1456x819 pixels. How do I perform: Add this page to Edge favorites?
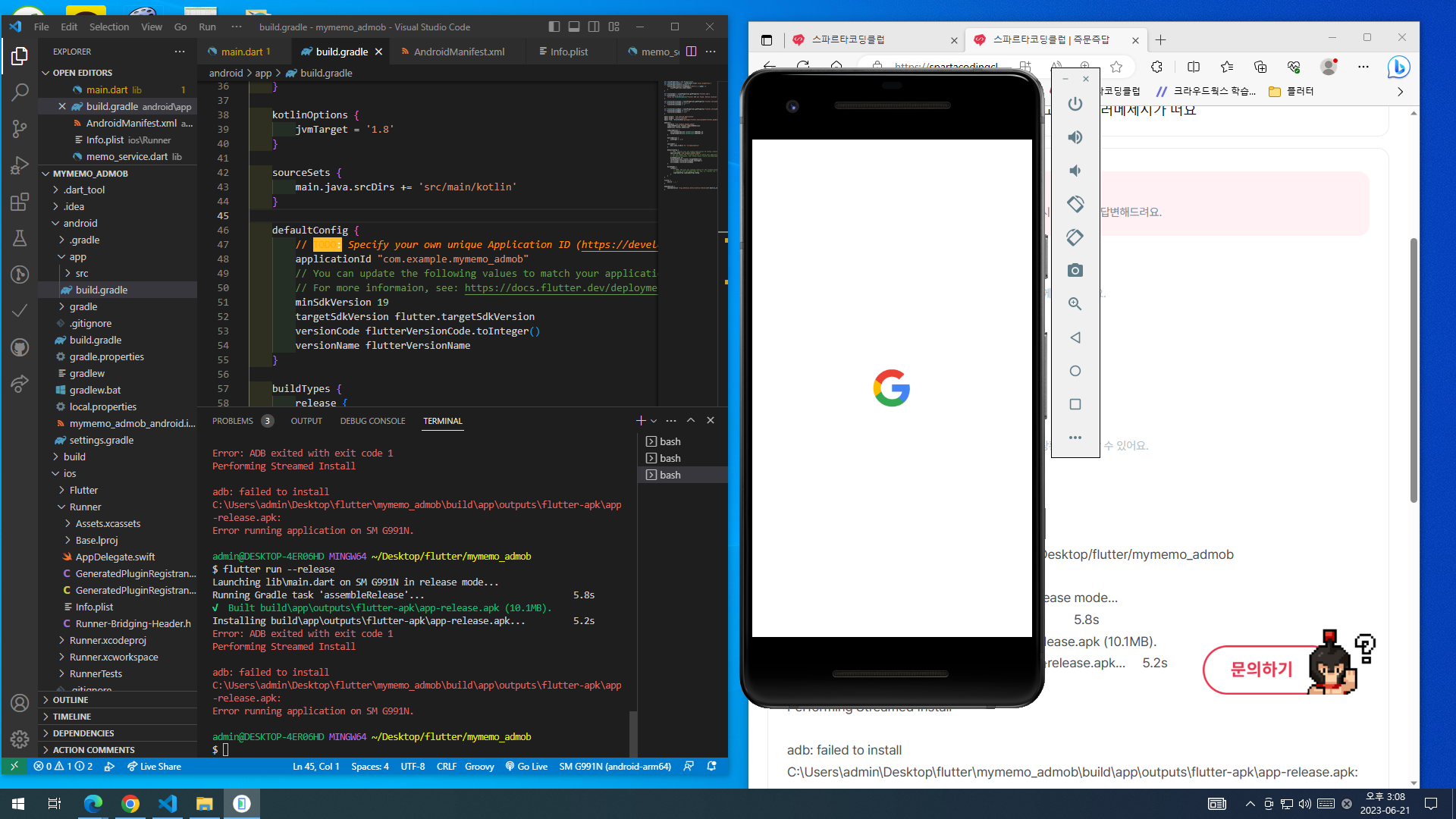point(1116,67)
